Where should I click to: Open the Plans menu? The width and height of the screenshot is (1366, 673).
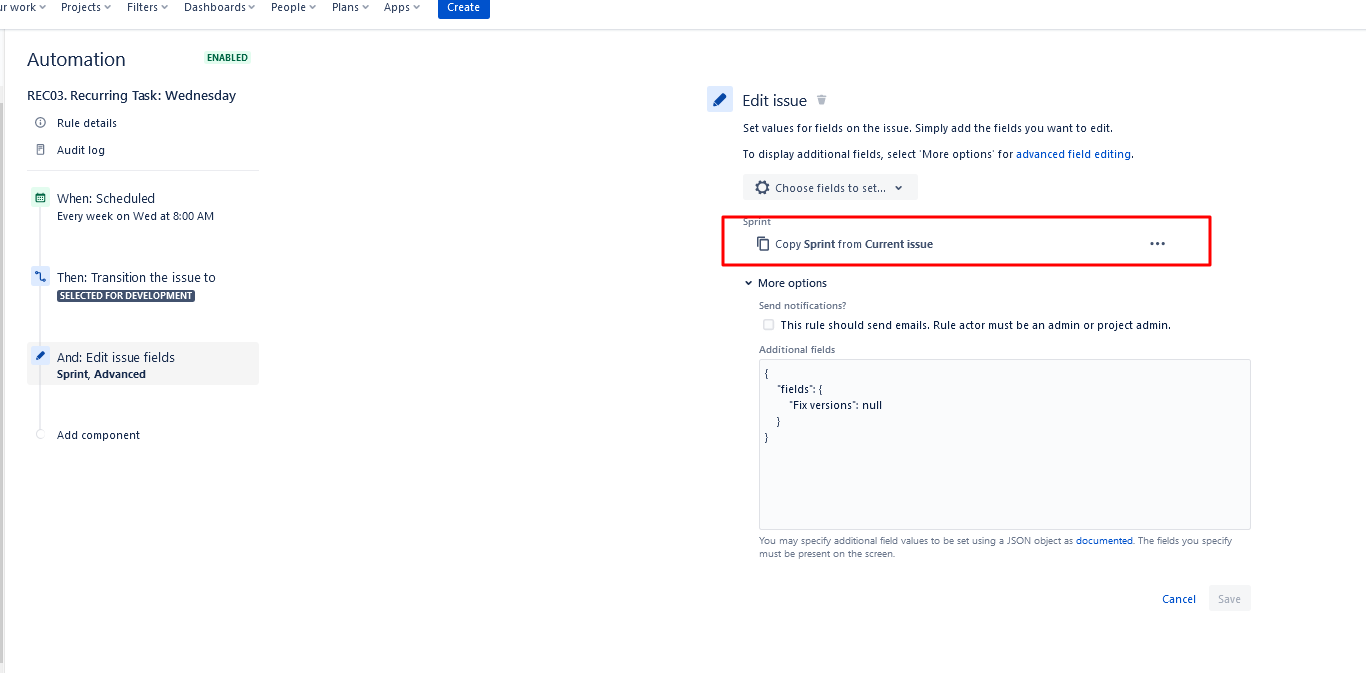pos(350,7)
